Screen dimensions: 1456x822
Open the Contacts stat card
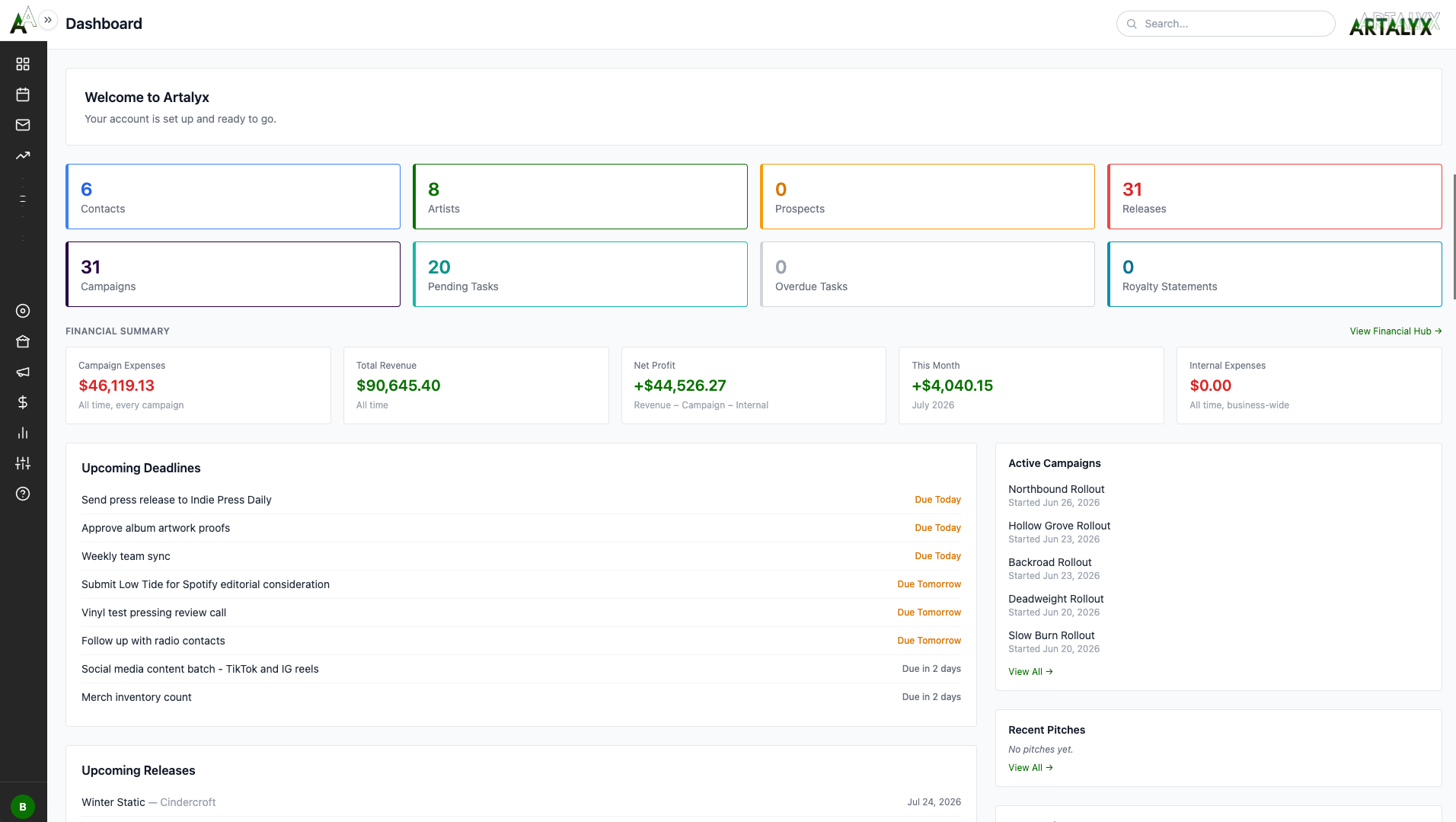(233, 197)
